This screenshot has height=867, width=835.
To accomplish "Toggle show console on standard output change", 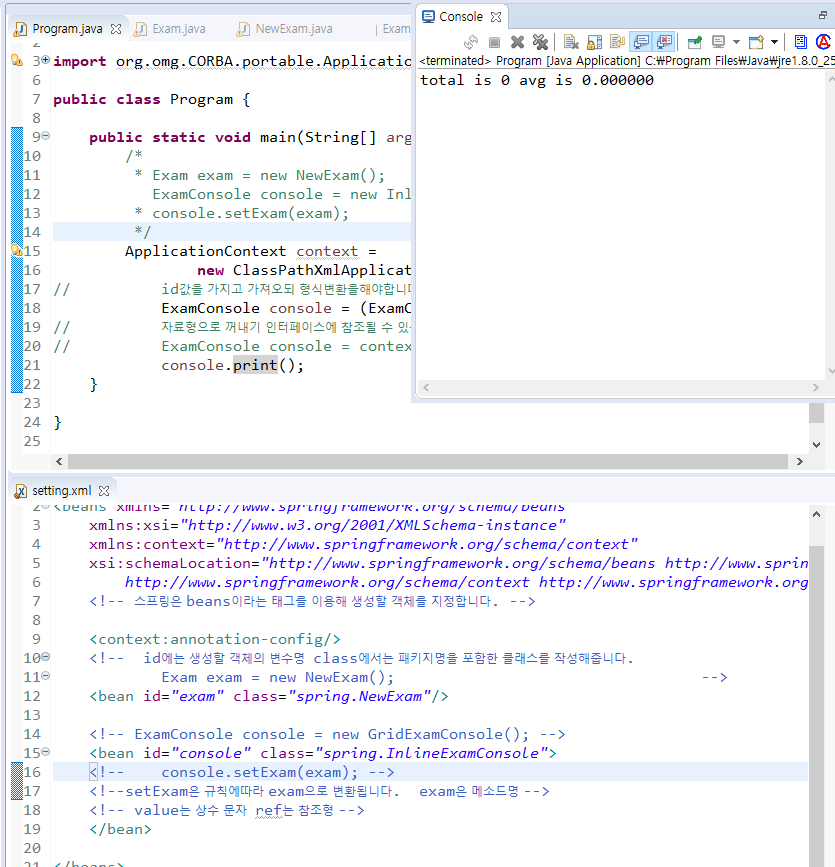I will [x=641, y=42].
